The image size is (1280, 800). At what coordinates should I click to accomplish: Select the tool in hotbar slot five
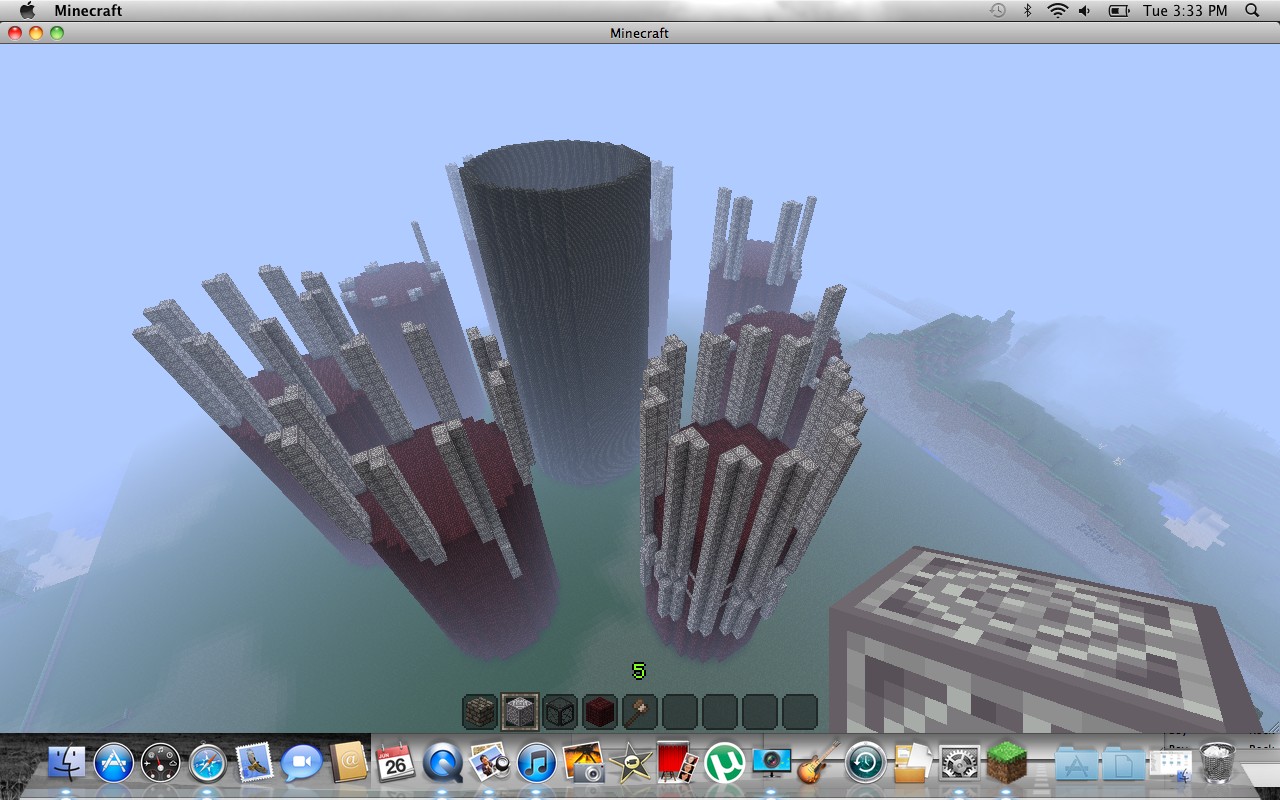coord(639,711)
